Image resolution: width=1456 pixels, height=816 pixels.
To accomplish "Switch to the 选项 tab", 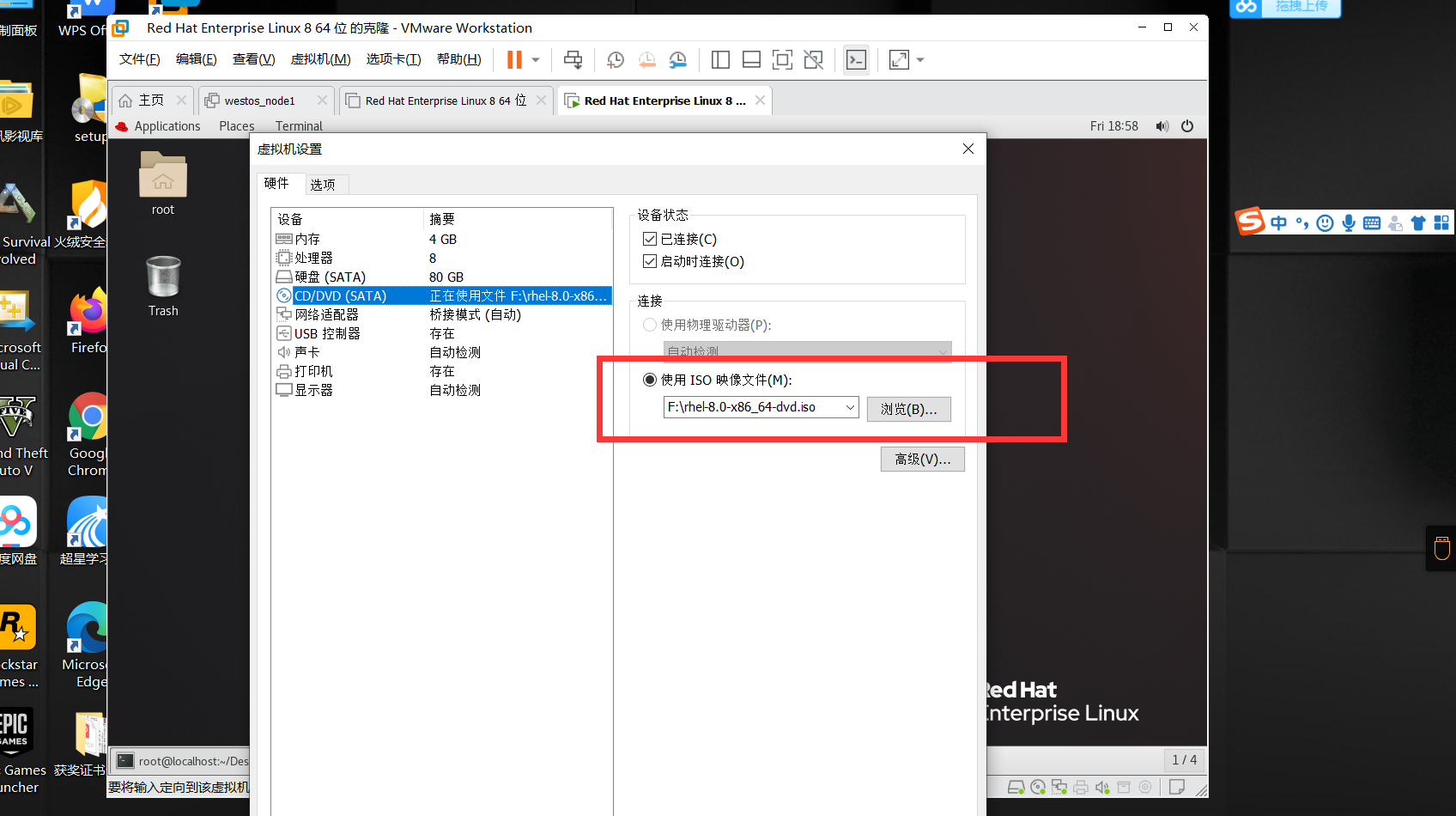I will [x=323, y=185].
